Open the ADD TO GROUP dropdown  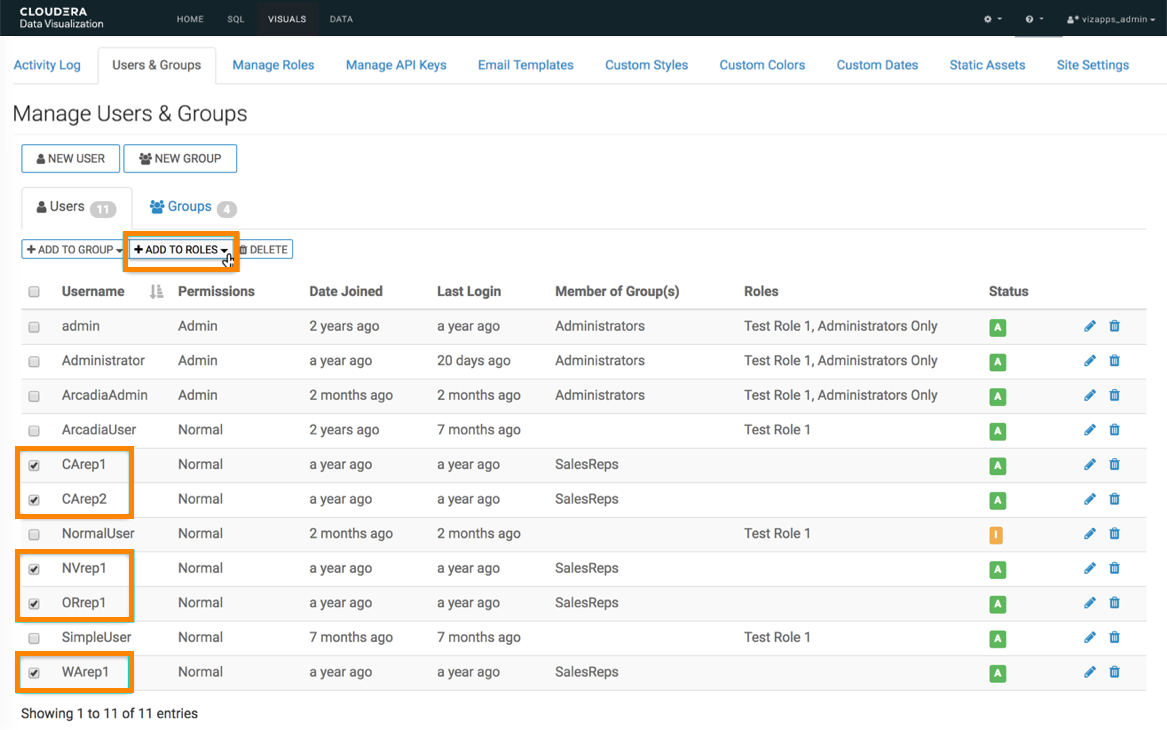click(x=72, y=249)
